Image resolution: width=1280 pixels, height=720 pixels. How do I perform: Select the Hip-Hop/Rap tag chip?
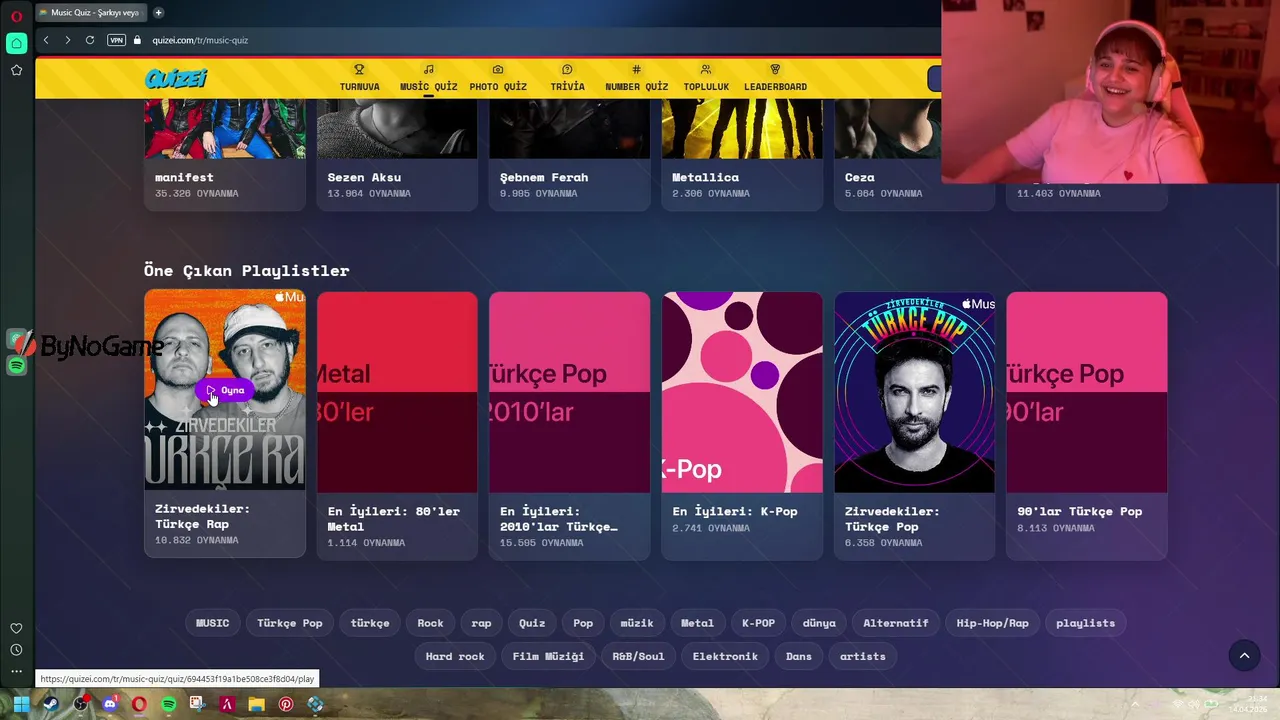point(992,623)
